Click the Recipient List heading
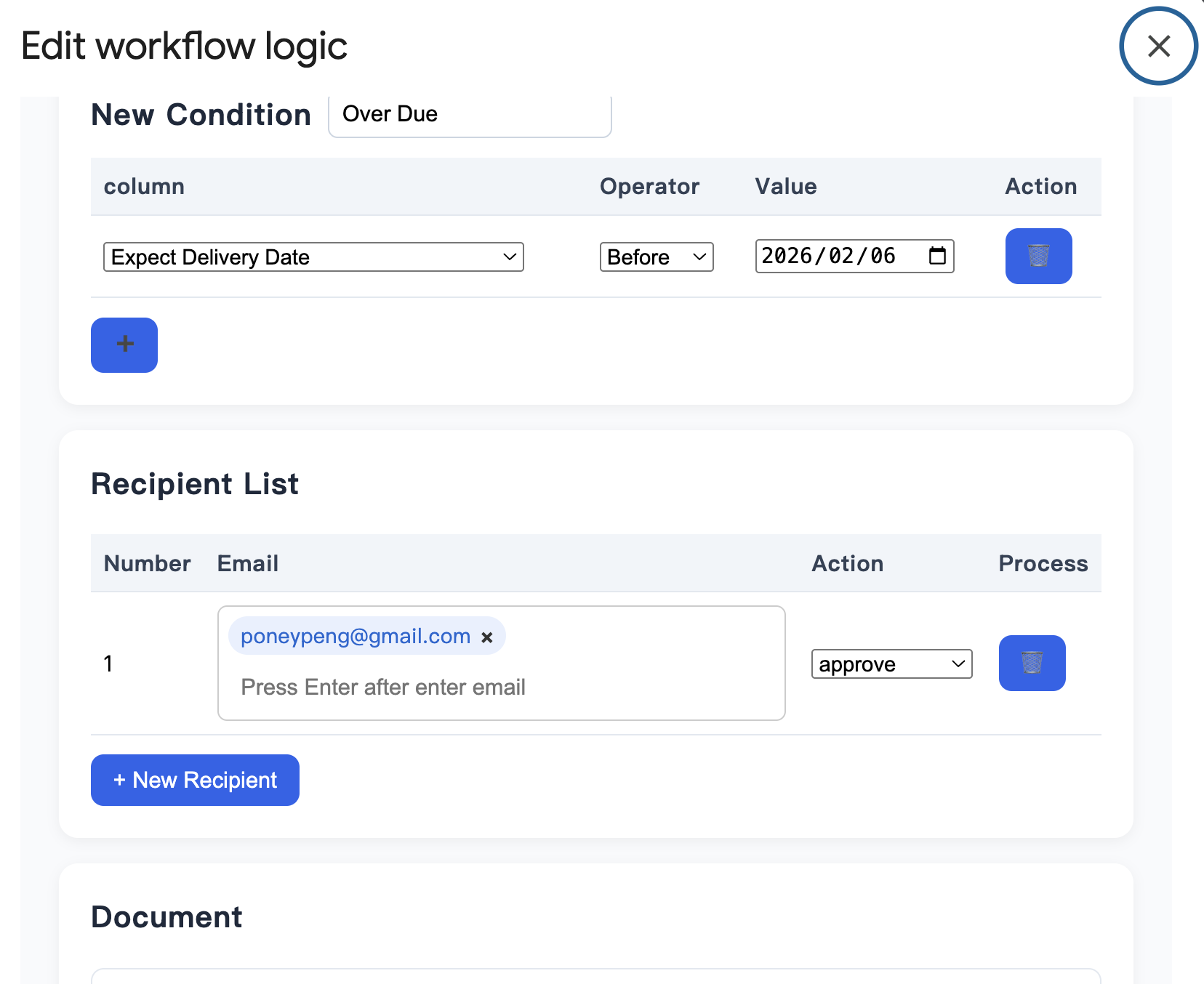 (x=195, y=484)
